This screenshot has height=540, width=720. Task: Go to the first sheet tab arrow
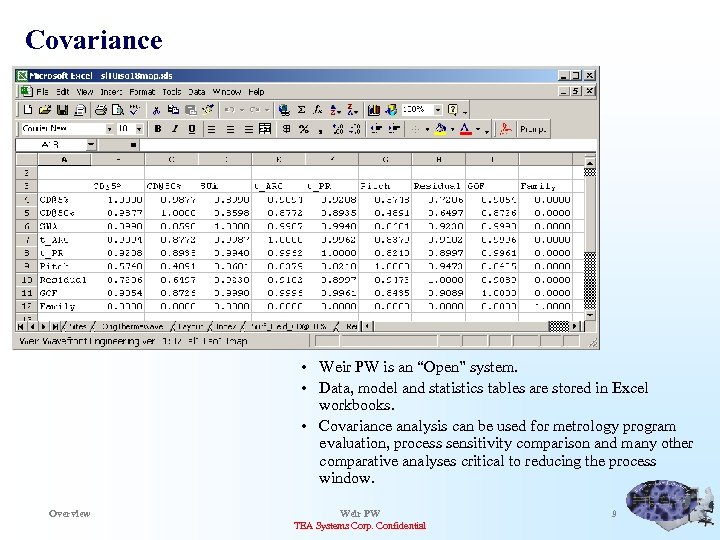coord(21,326)
